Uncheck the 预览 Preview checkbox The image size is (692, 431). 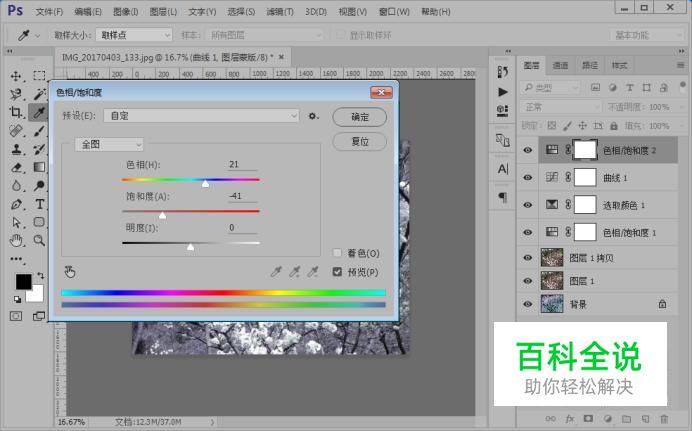337,272
